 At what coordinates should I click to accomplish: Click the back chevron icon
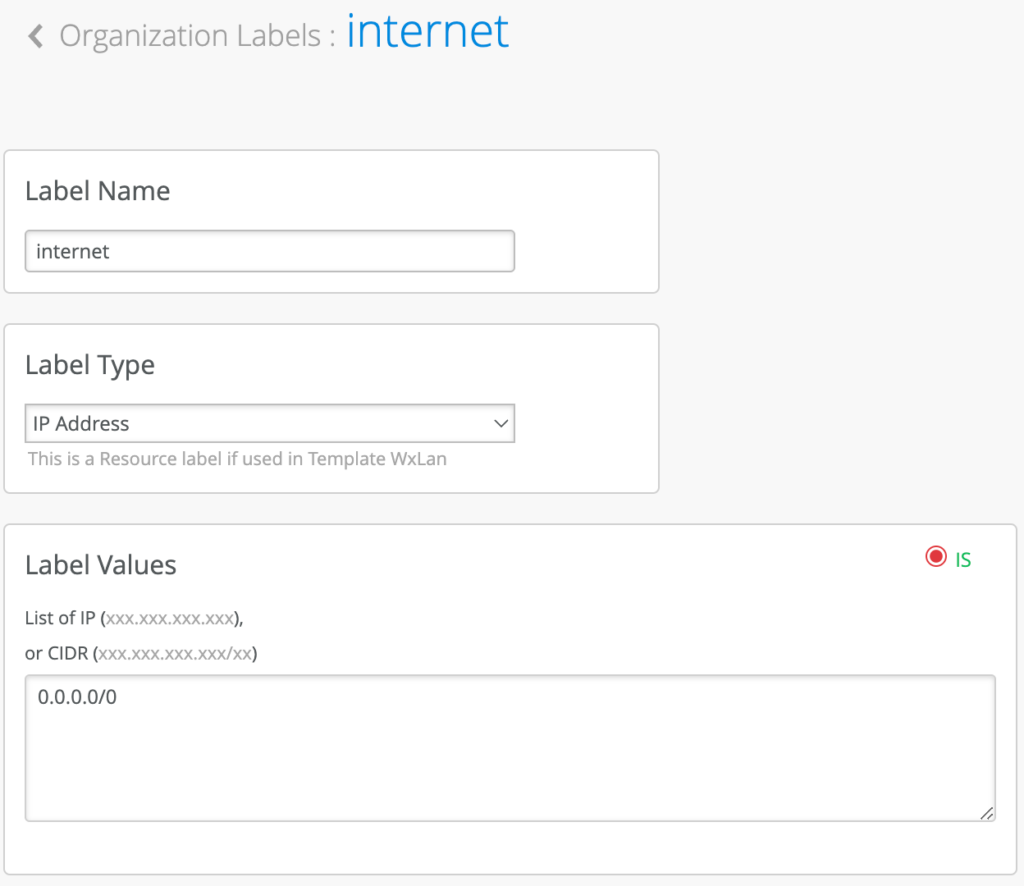[33, 34]
